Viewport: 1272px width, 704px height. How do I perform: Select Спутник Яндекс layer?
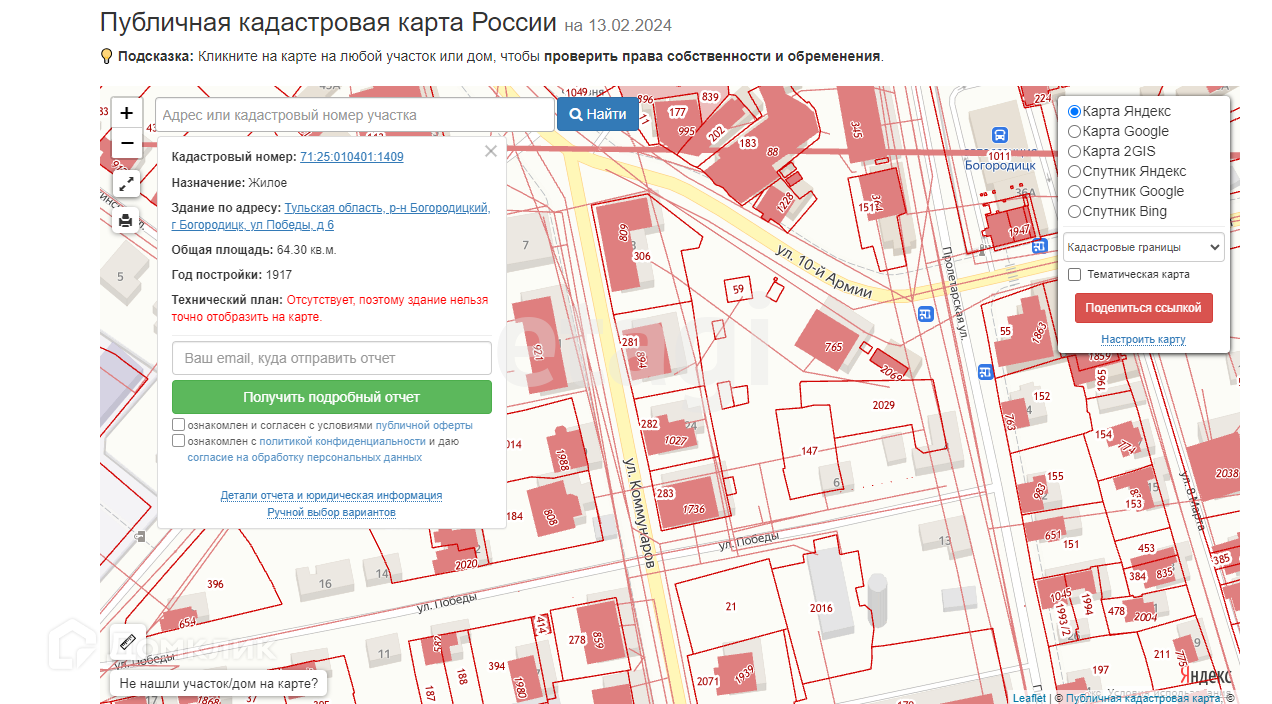[x=1075, y=171]
